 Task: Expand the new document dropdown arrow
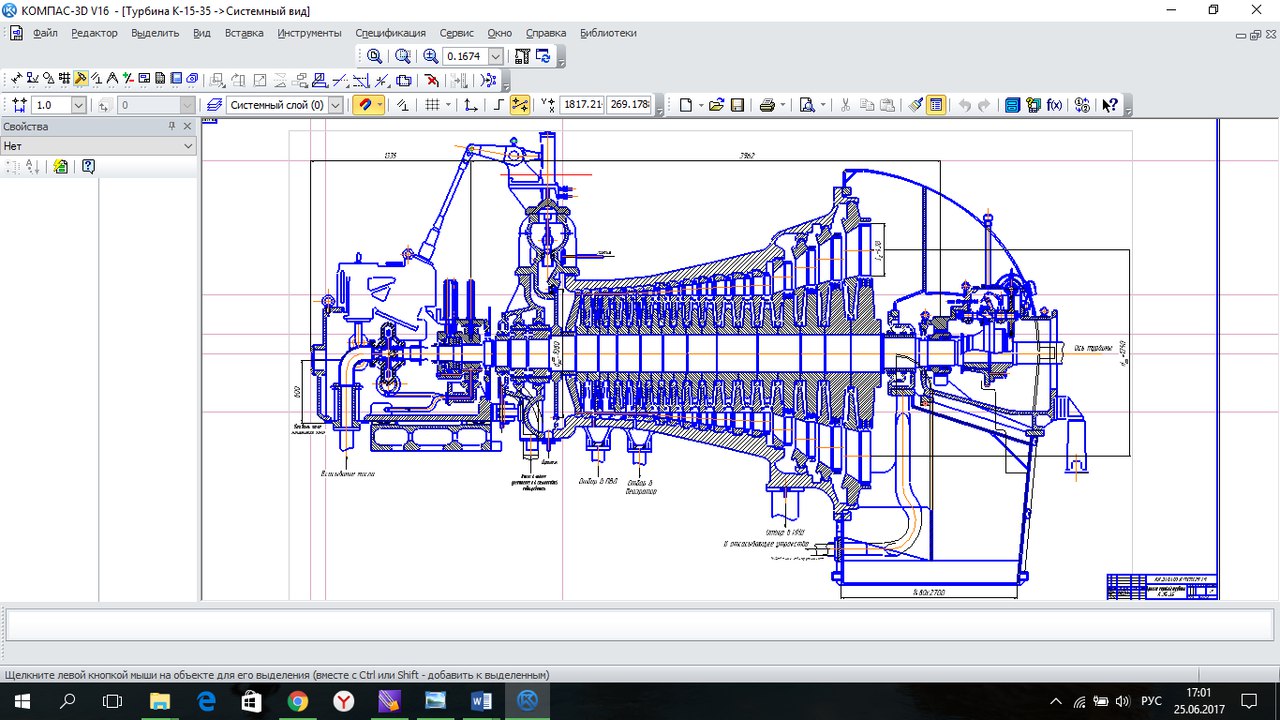pos(701,105)
